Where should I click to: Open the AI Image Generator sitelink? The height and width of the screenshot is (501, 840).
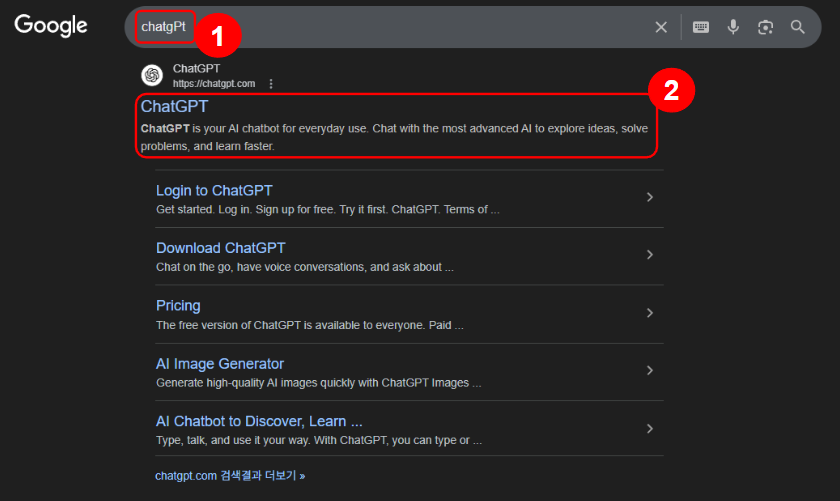(220, 364)
